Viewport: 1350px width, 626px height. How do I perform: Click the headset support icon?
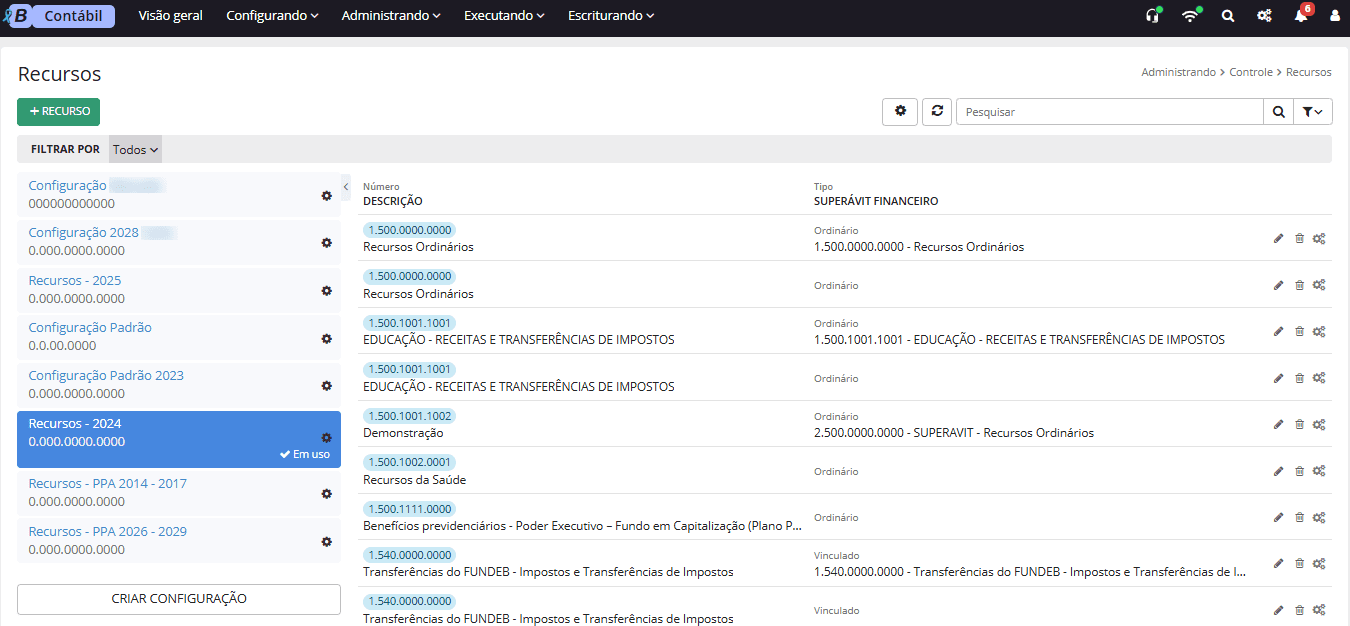(x=1153, y=16)
